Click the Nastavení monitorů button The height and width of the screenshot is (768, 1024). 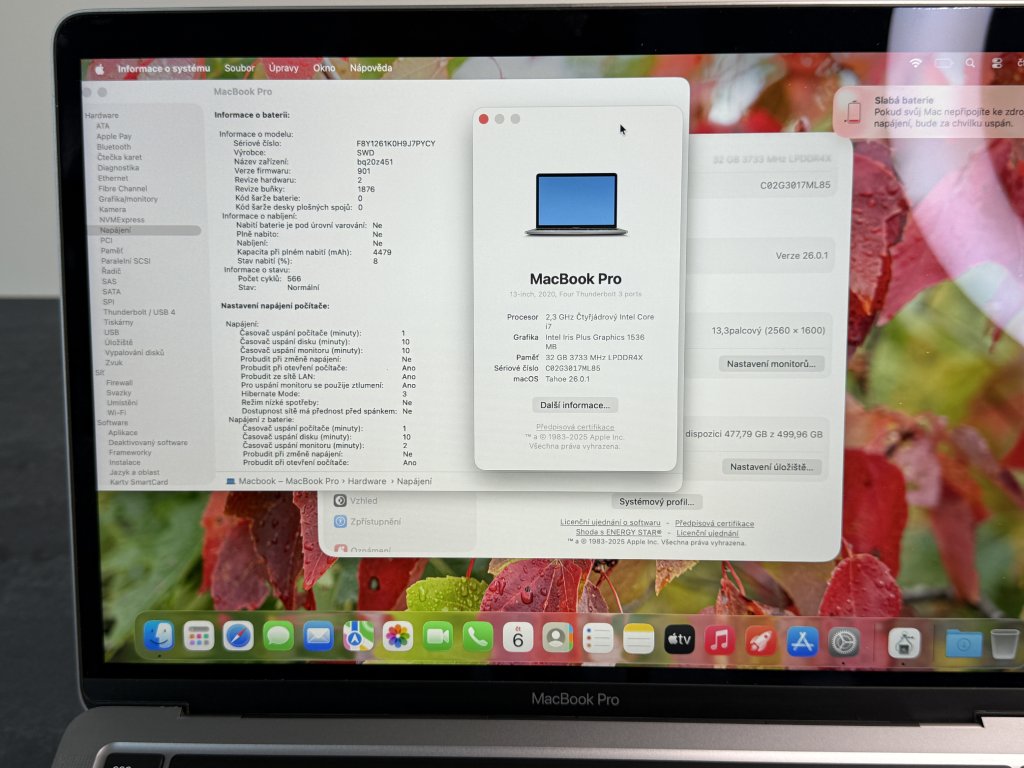click(773, 364)
